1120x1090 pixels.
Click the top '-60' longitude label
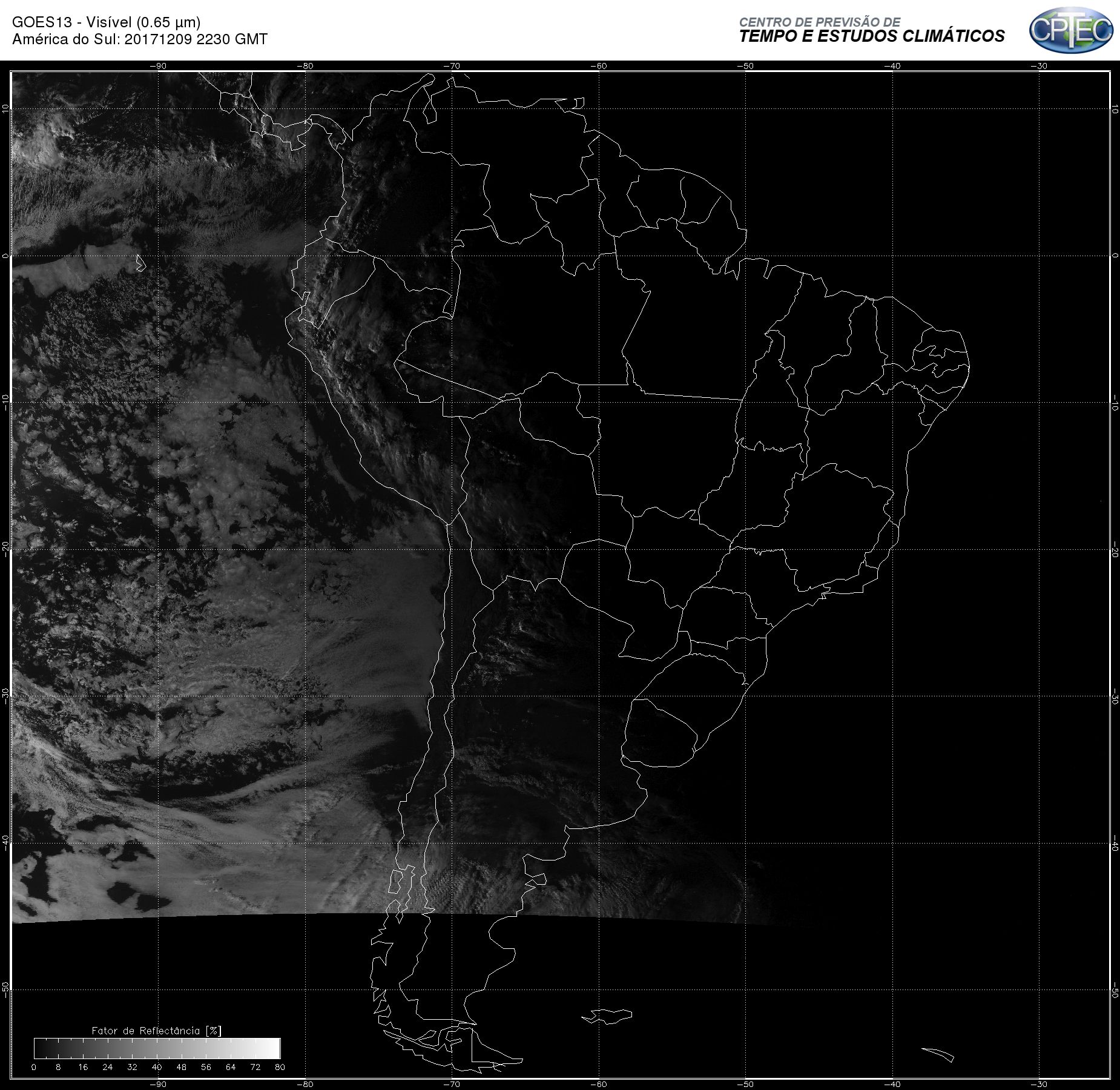click(598, 66)
